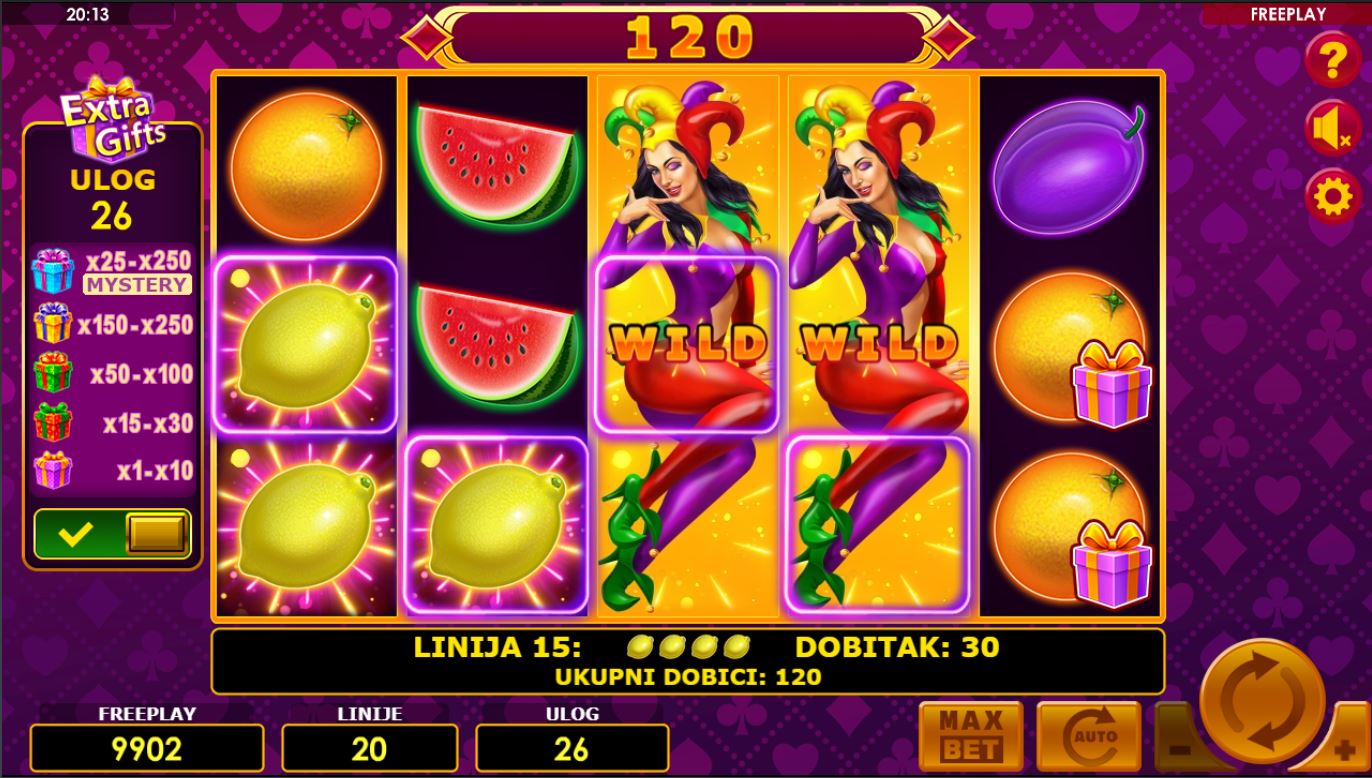Unmute the sound with speaker icon
Screen dimensions: 1372x778
(x=1333, y=128)
